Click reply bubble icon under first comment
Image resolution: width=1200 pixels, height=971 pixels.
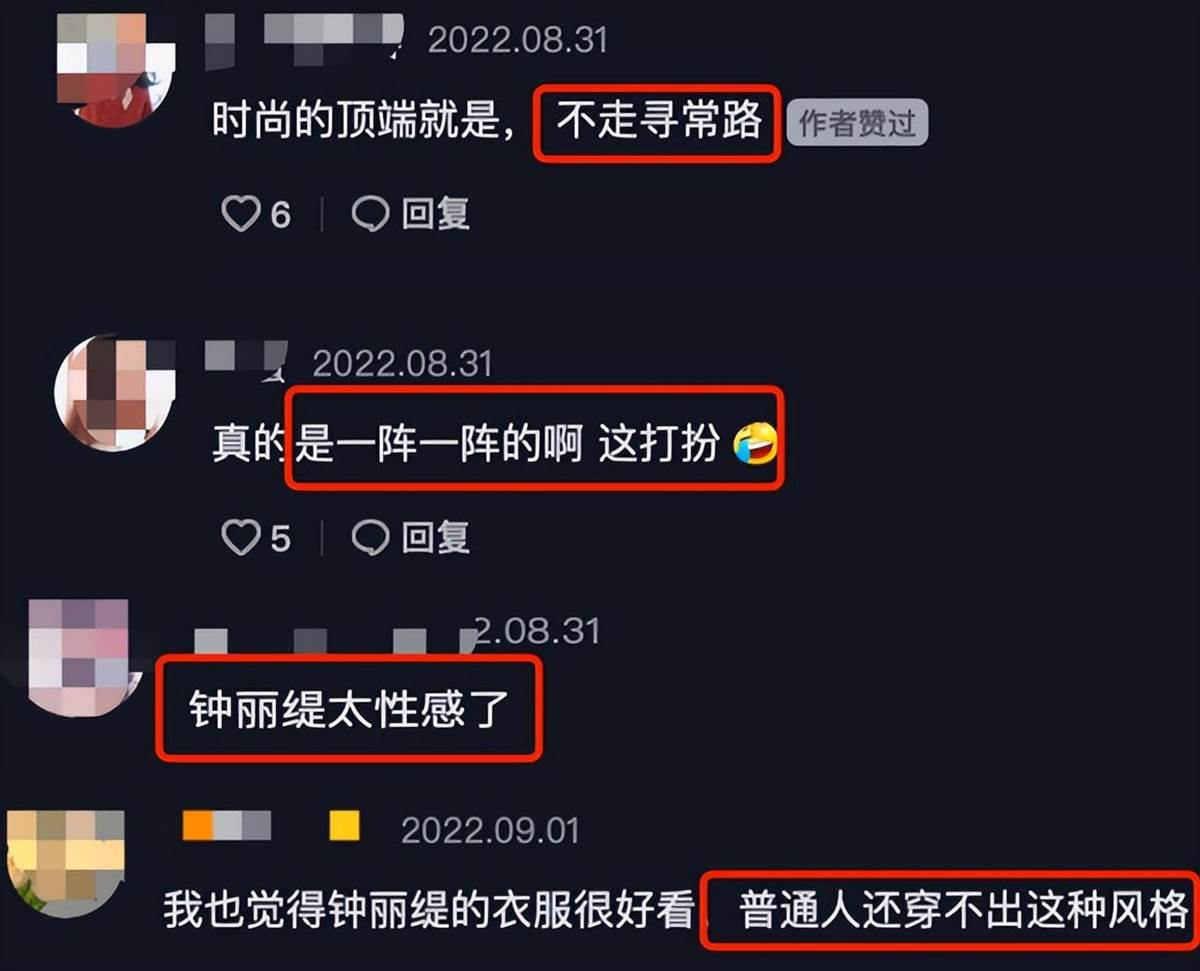pyautogui.click(x=370, y=214)
